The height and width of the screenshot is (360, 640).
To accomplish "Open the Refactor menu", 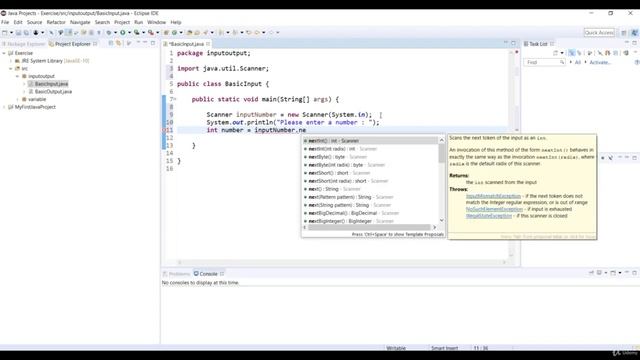I will [x=56, y=22].
